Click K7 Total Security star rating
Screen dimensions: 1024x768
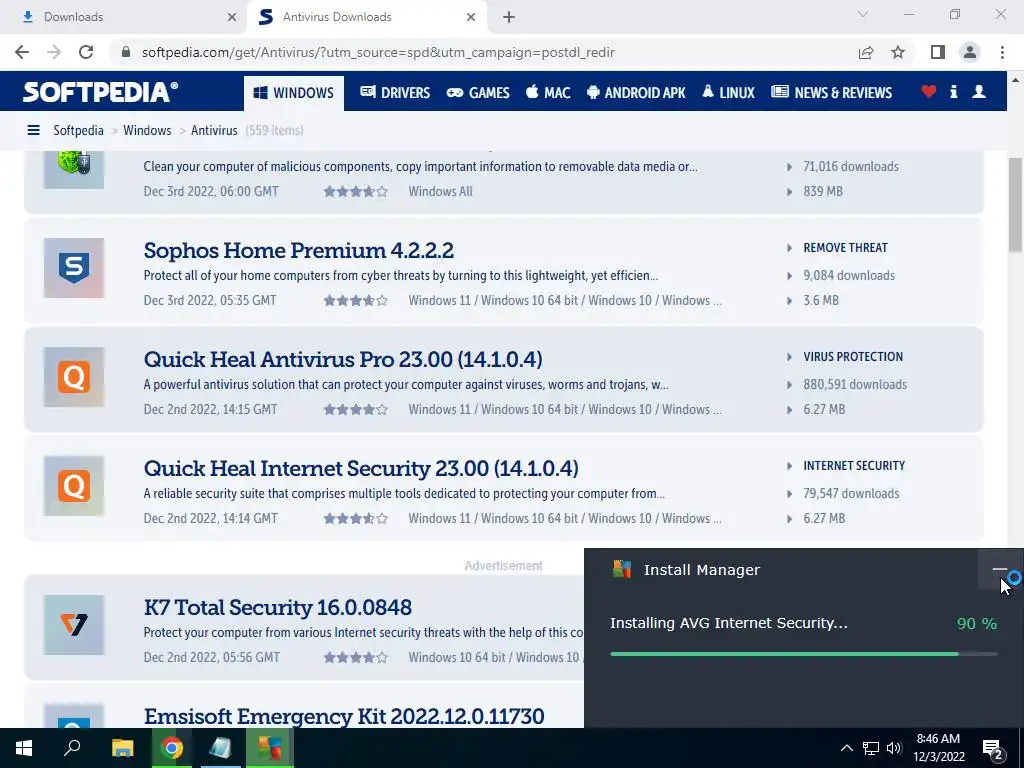tap(356, 658)
